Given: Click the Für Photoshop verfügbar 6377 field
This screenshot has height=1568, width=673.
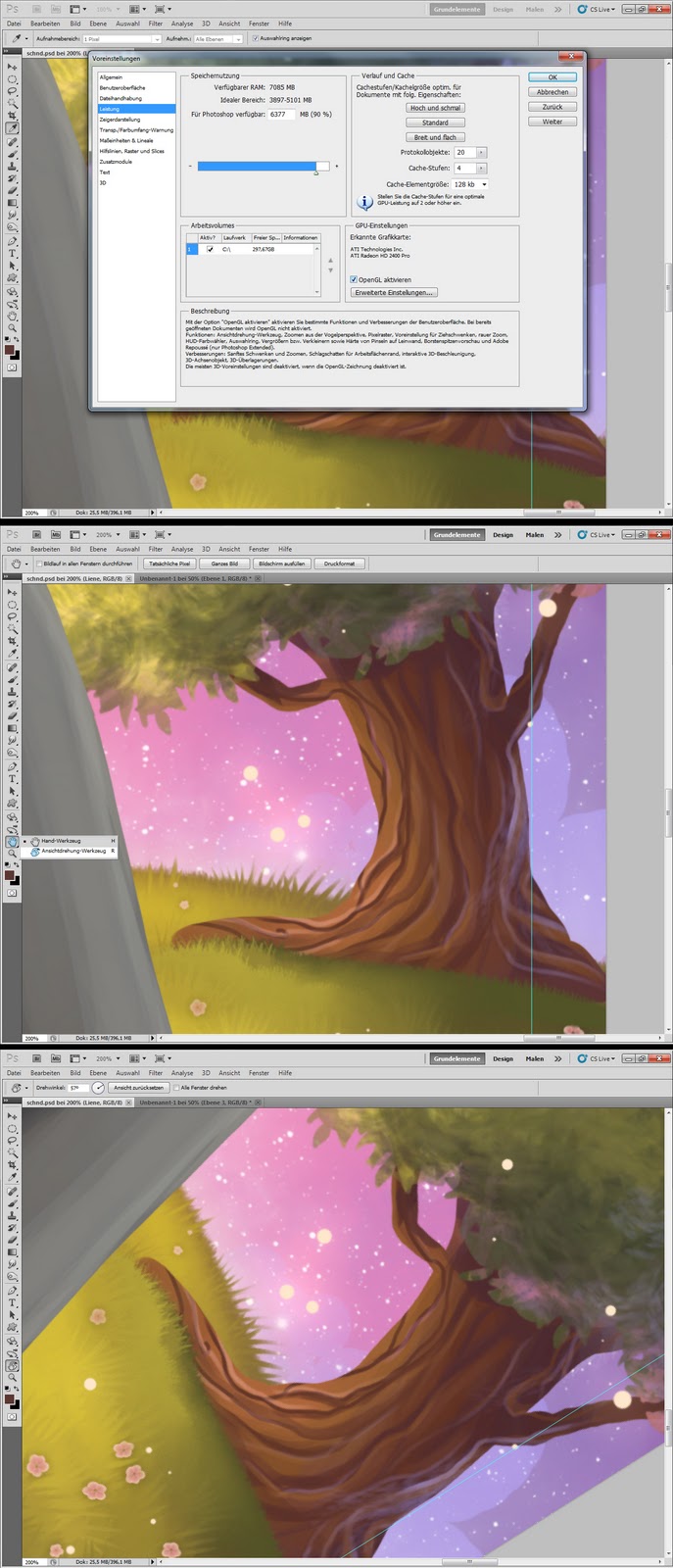Looking at the screenshot, I should [281, 115].
